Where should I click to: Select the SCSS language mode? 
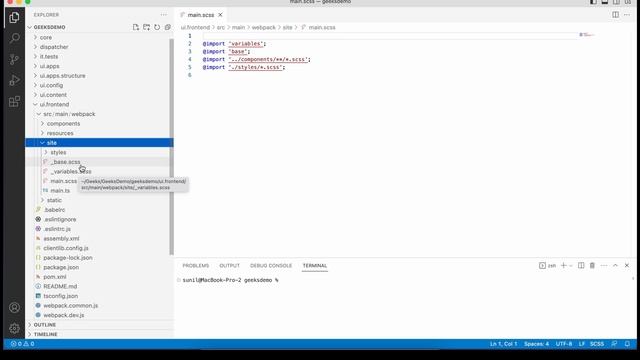[597, 344]
